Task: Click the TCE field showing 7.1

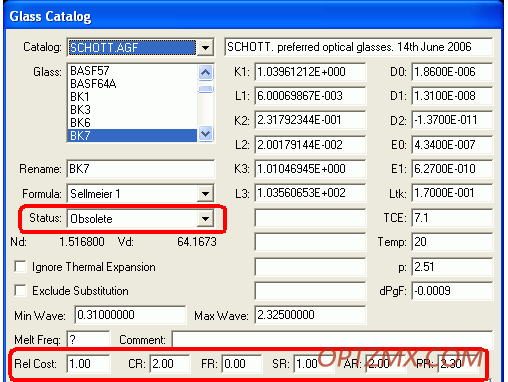Action: tap(452, 218)
